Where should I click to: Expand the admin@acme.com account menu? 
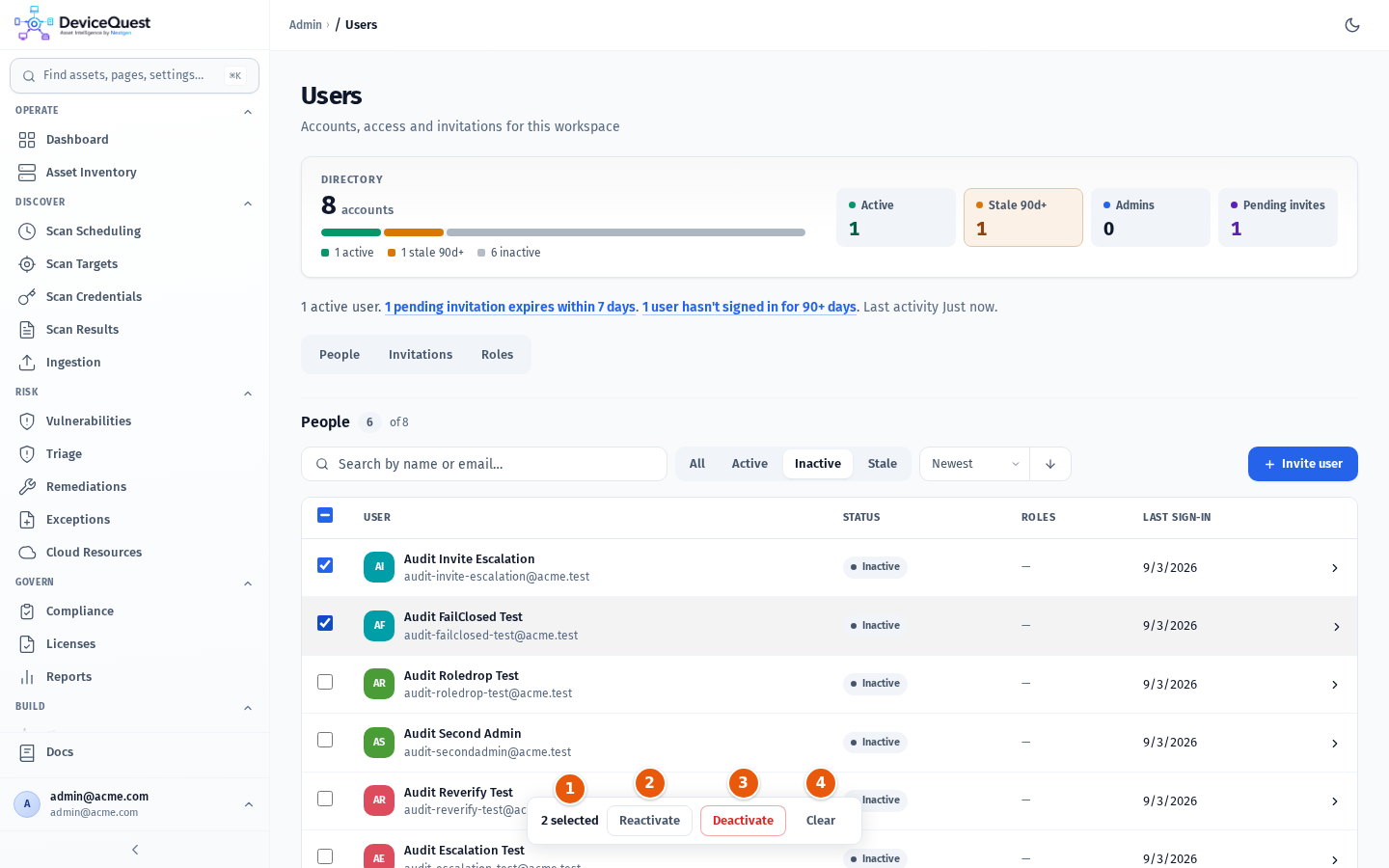pyautogui.click(x=134, y=804)
